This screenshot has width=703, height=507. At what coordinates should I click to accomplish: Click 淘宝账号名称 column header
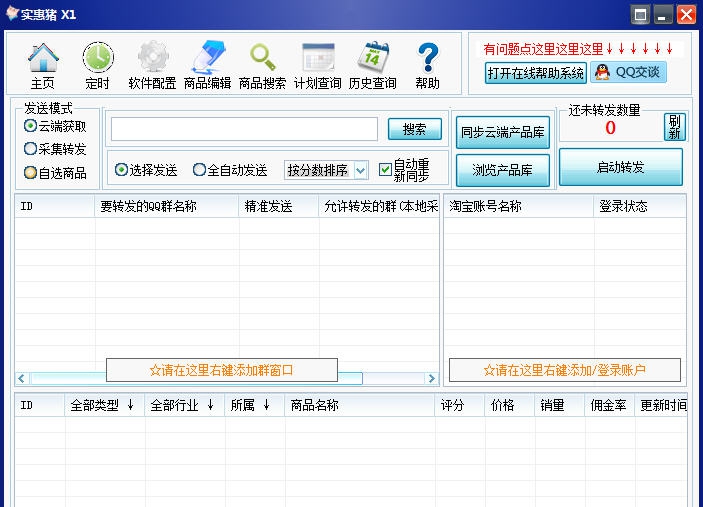pos(519,206)
